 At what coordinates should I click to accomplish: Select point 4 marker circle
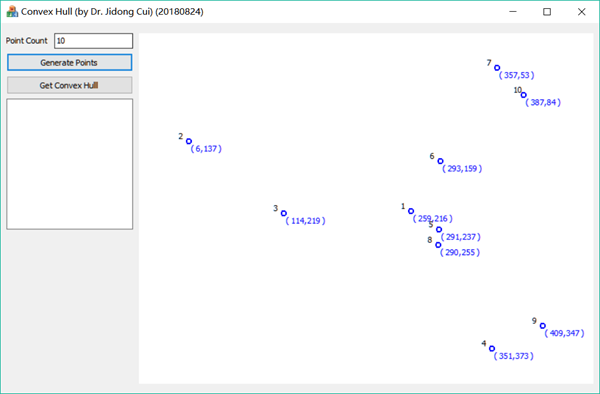[492, 348]
